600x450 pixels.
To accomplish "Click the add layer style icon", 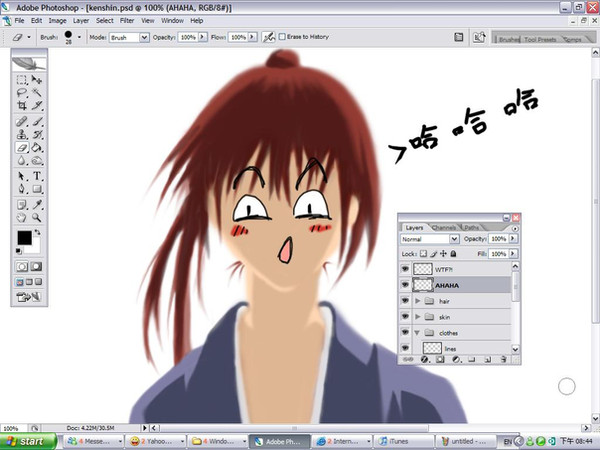I will tap(424, 359).
